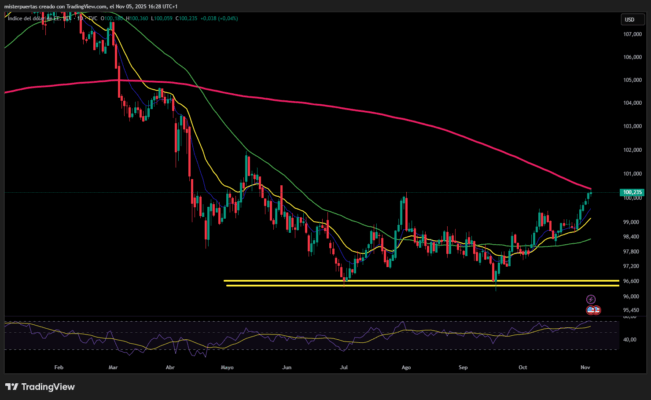Click the purple lightning event icon
The height and width of the screenshot is (400, 651).
[x=590, y=298]
